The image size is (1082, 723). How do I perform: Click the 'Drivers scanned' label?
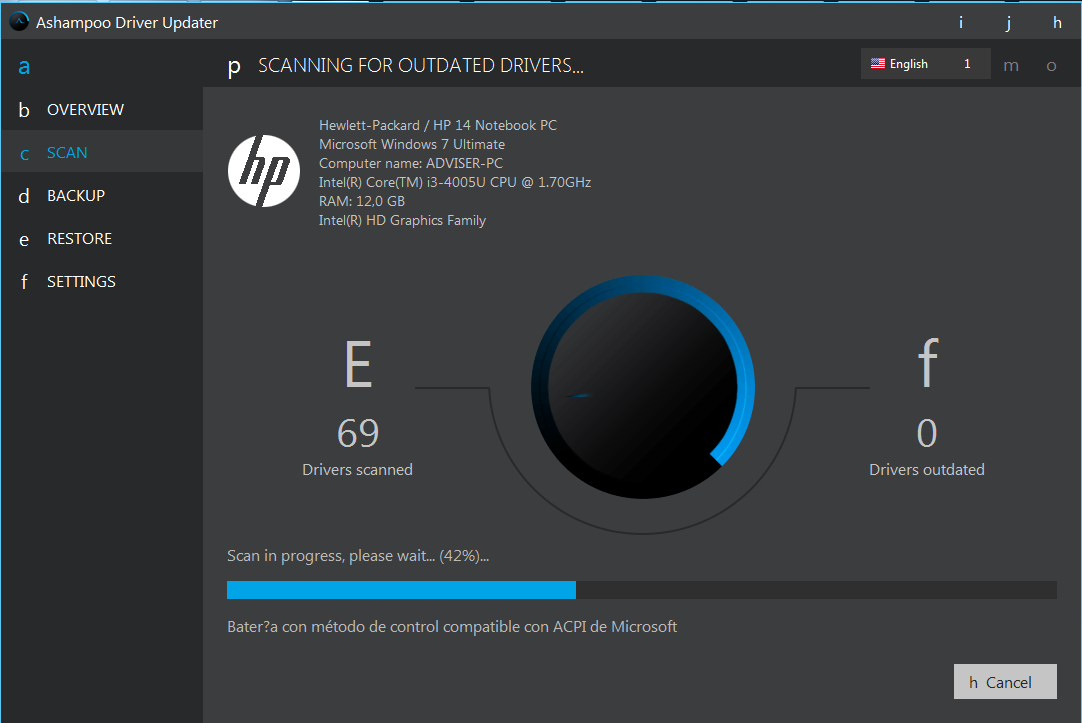click(x=357, y=470)
